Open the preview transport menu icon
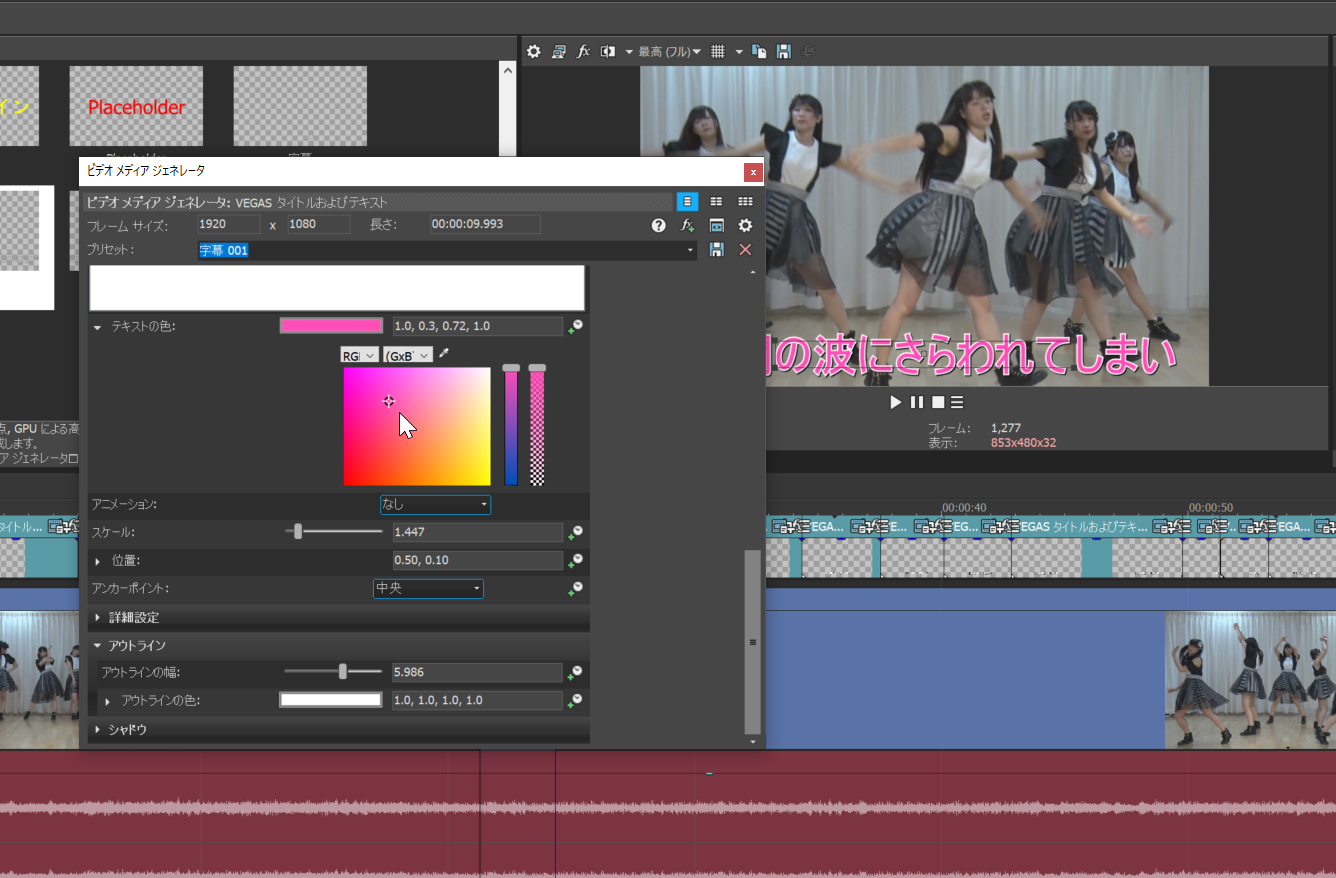The width and height of the screenshot is (1336, 878). point(957,402)
